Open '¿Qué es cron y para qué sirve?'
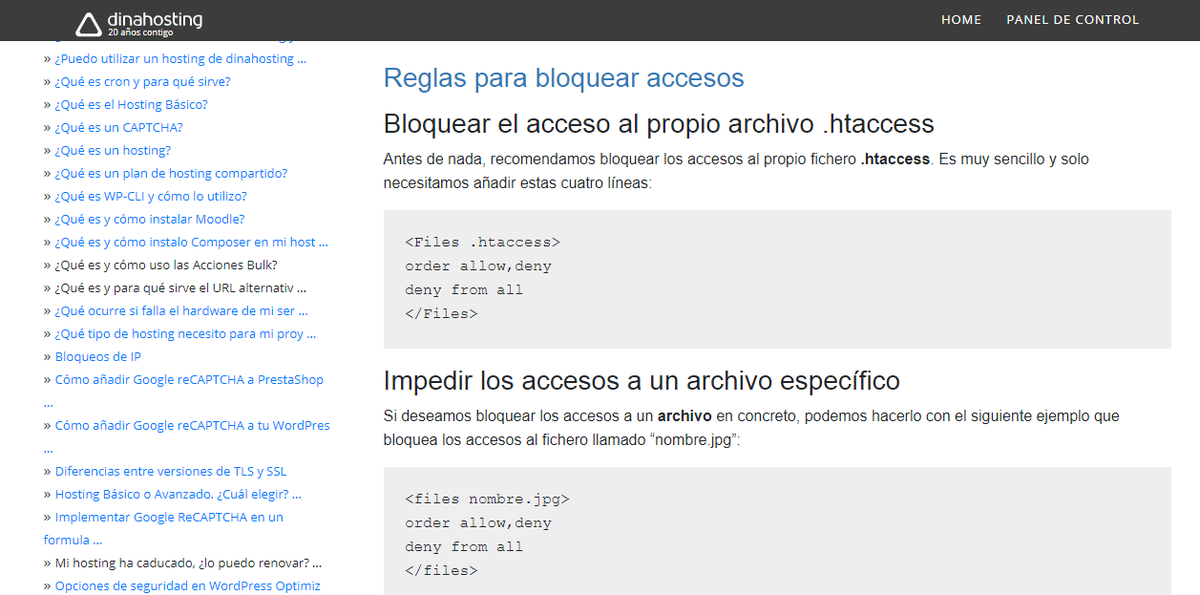The image size is (1200, 595). pos(143,82)
